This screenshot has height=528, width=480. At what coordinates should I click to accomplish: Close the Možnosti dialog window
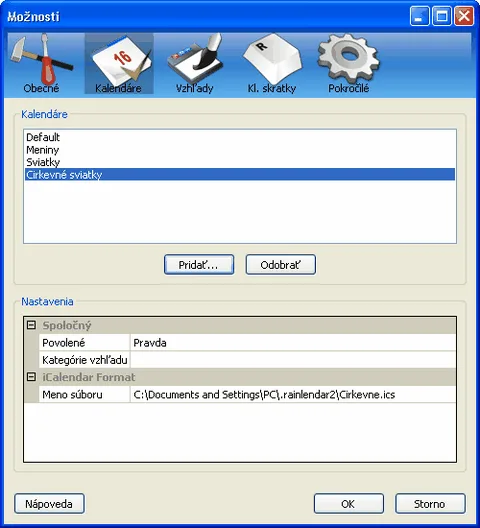click(464, 16)
